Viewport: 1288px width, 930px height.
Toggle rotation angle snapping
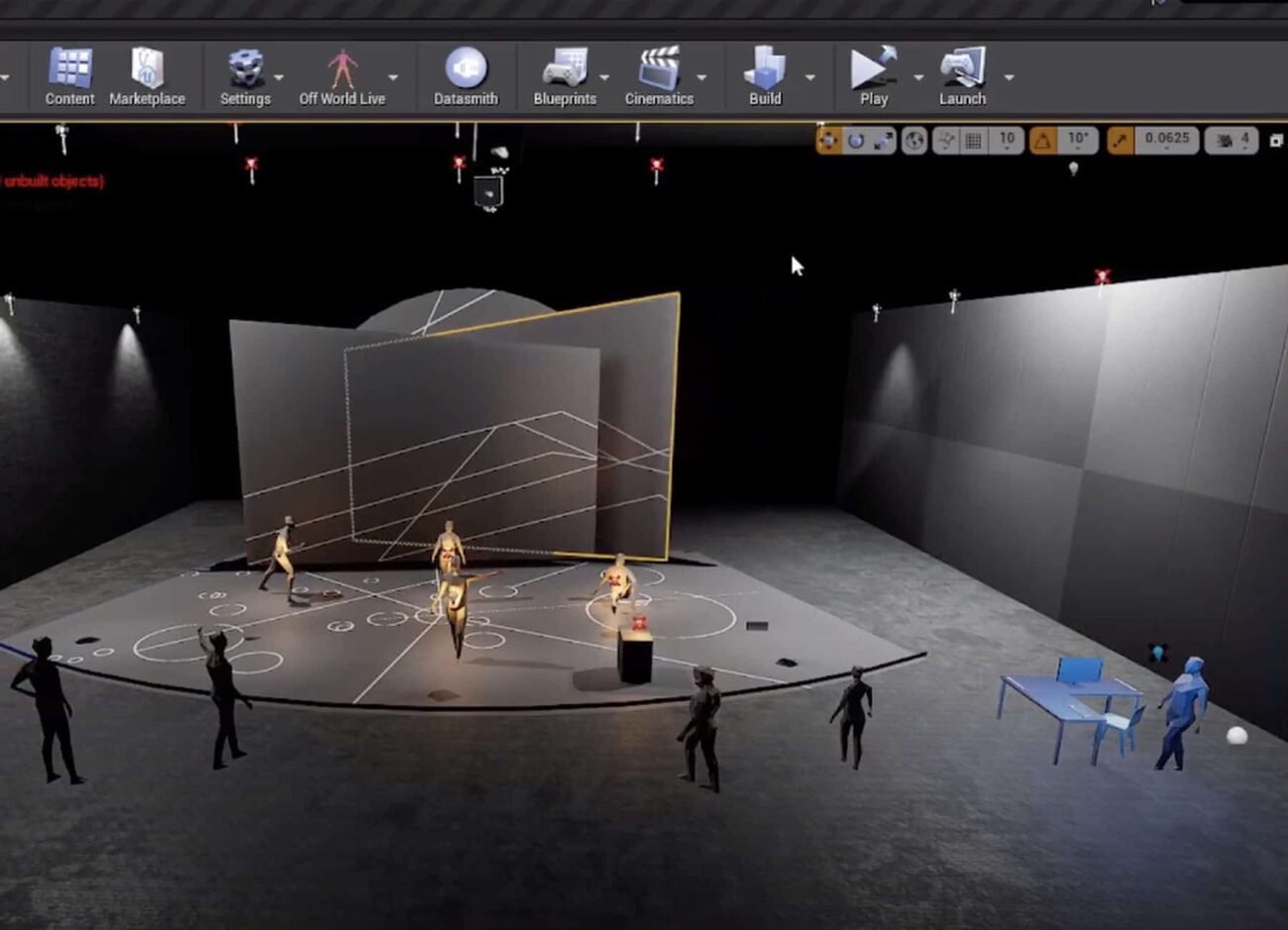[1042, 141]
